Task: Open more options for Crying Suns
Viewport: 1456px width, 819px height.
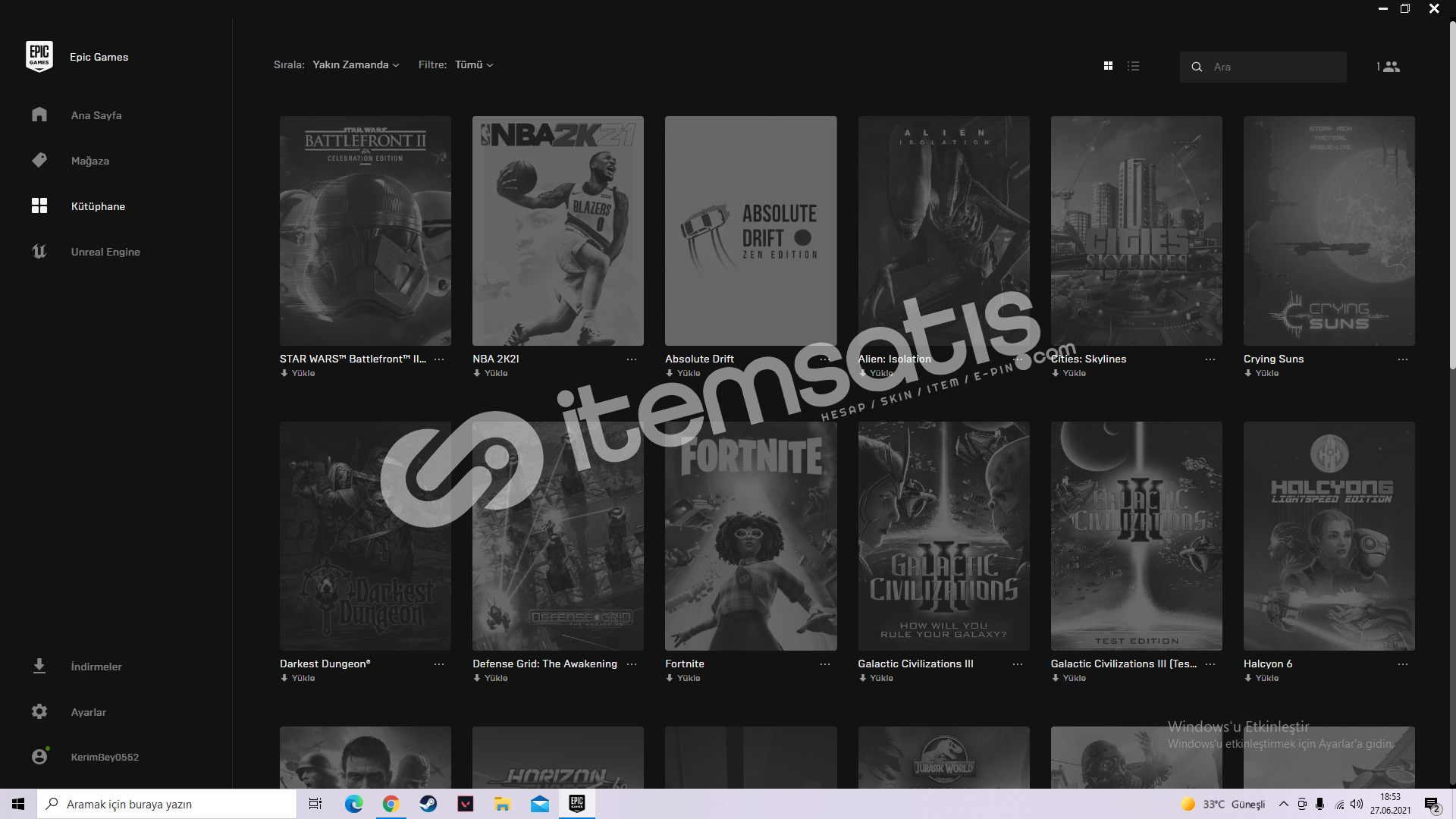Action: point(1403,359)
